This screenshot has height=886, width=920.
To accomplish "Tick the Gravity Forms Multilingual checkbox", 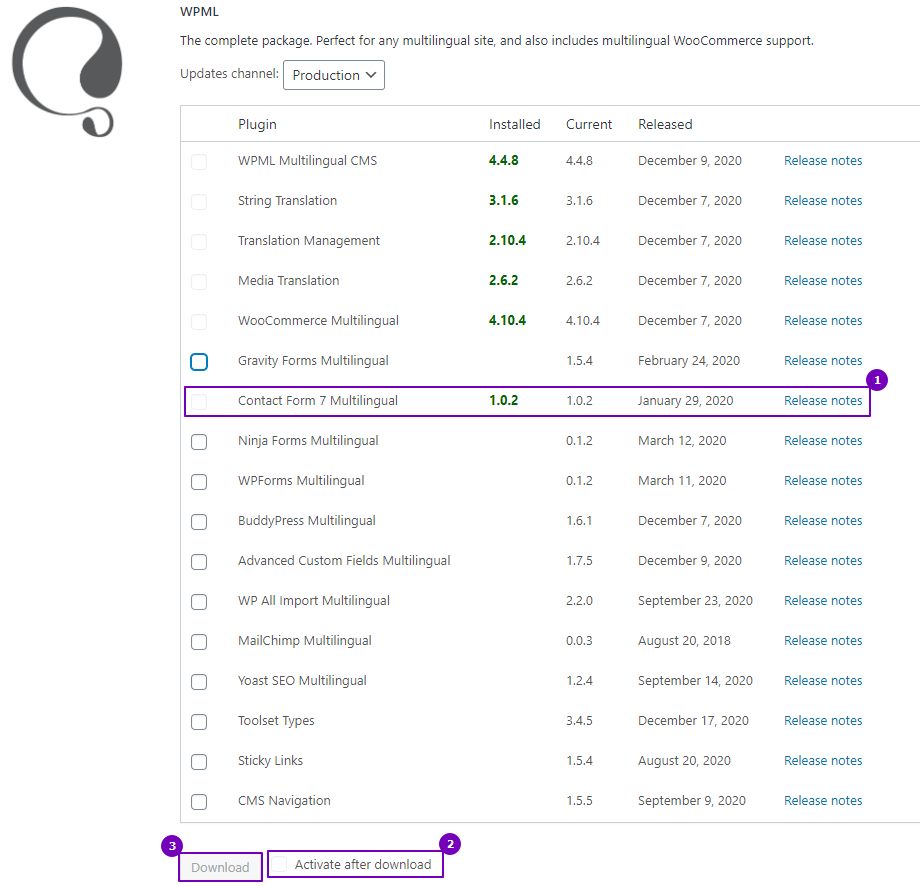I will (x=199, y=361).
